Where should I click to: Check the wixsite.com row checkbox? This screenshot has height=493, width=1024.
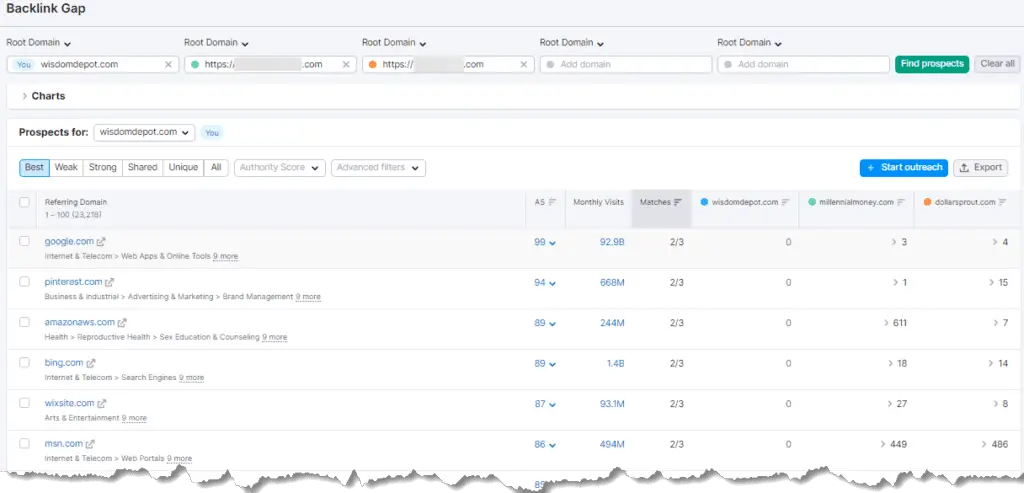[24, 403]
